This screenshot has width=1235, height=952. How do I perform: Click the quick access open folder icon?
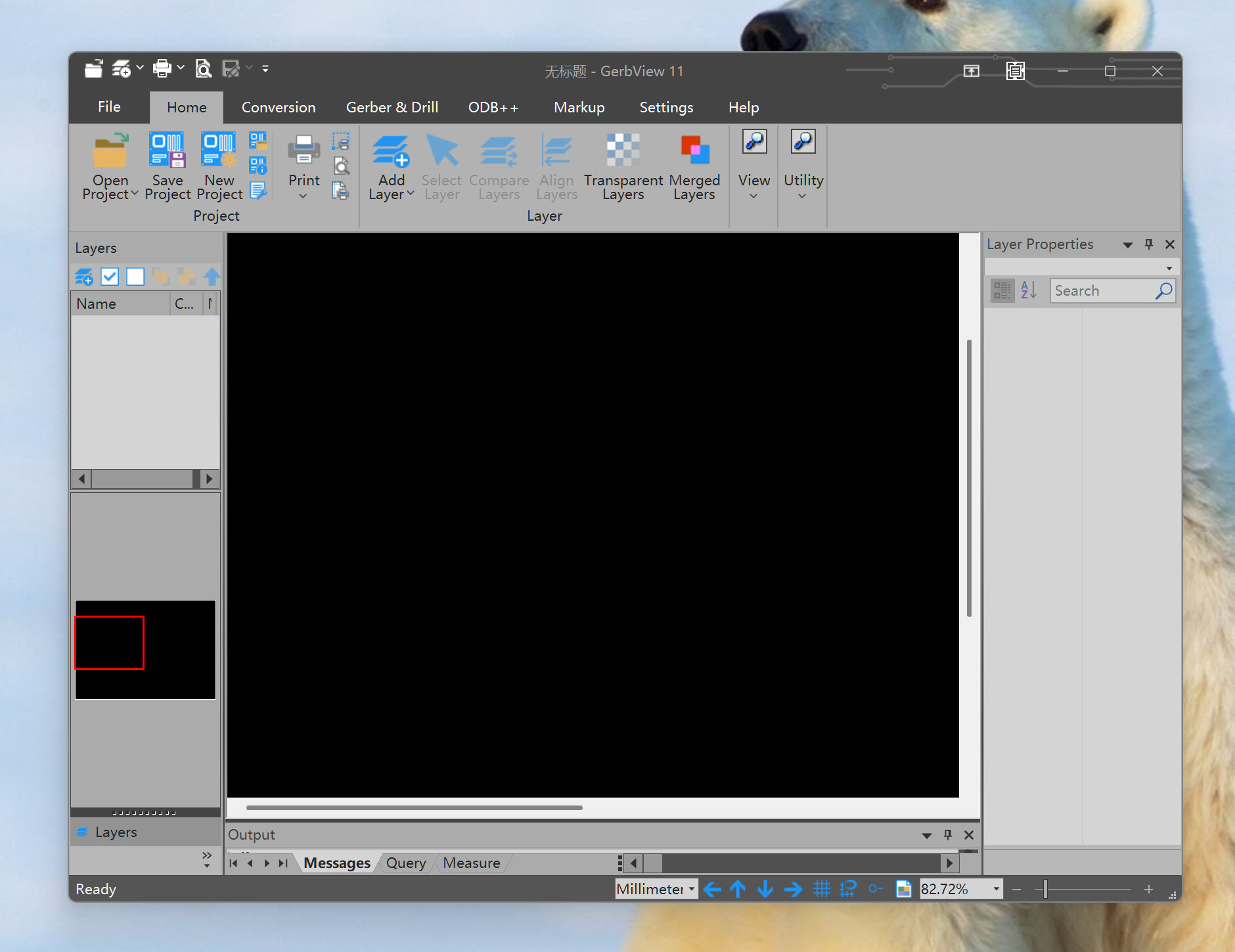tap(94, 68)
